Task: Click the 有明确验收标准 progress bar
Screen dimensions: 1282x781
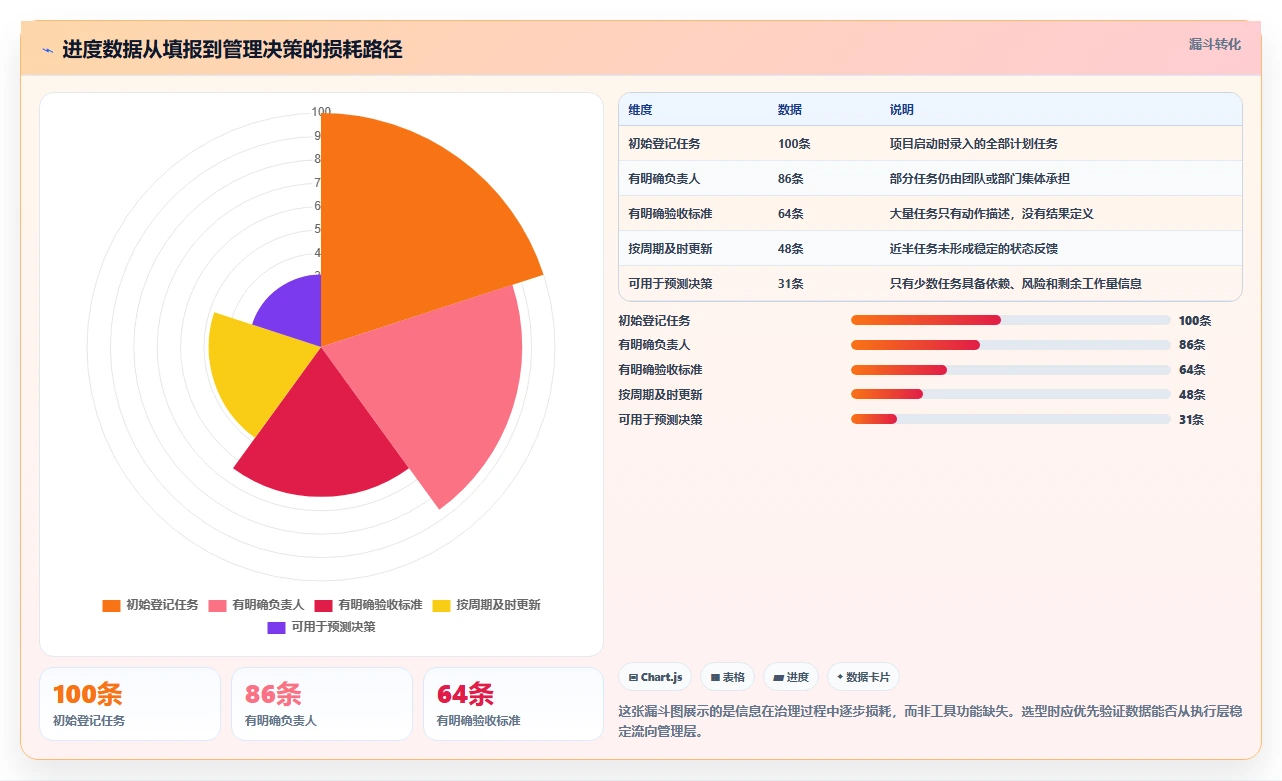Action: [x=1010, y=370]
